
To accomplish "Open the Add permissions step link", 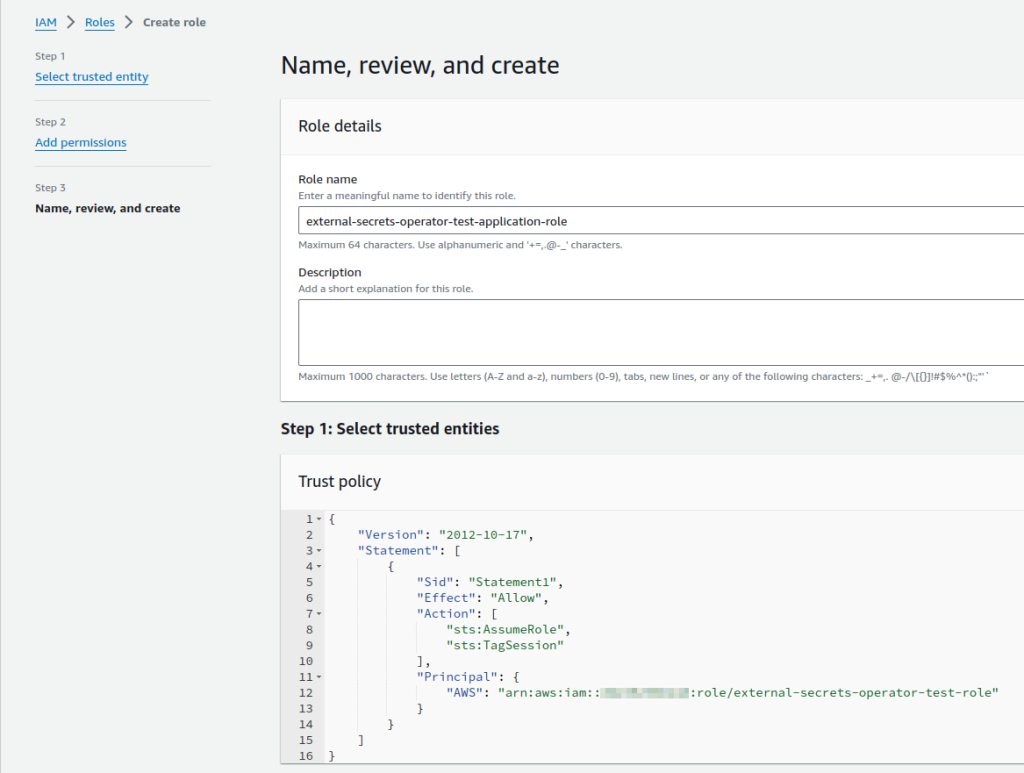I will (81, 142).
